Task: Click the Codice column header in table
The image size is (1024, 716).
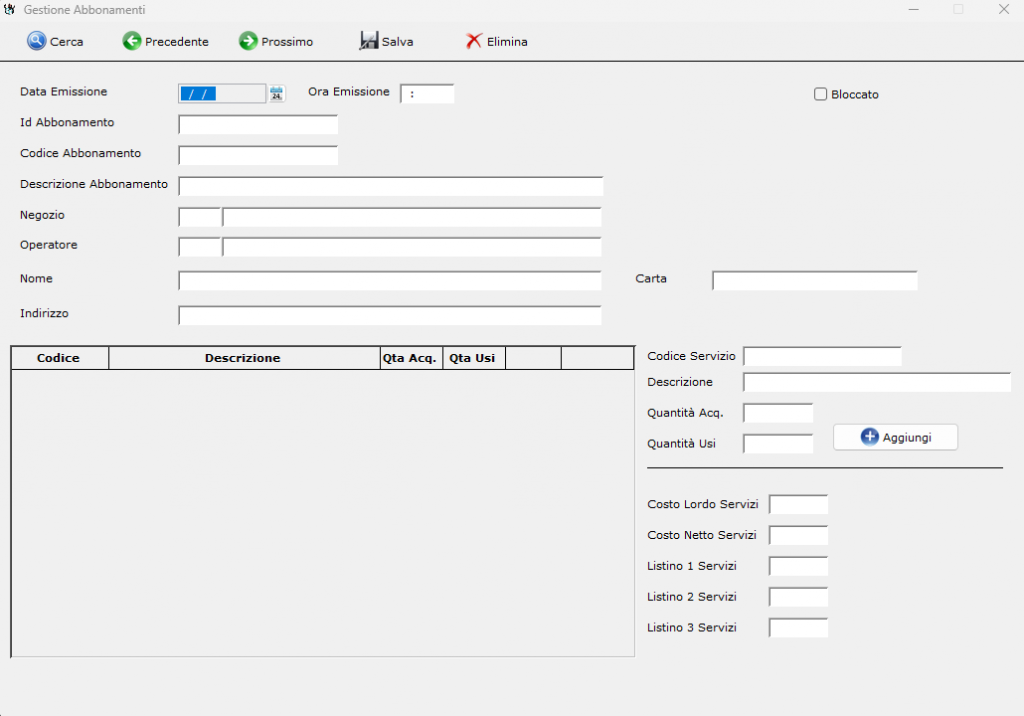Action: [x=59, y=358]
